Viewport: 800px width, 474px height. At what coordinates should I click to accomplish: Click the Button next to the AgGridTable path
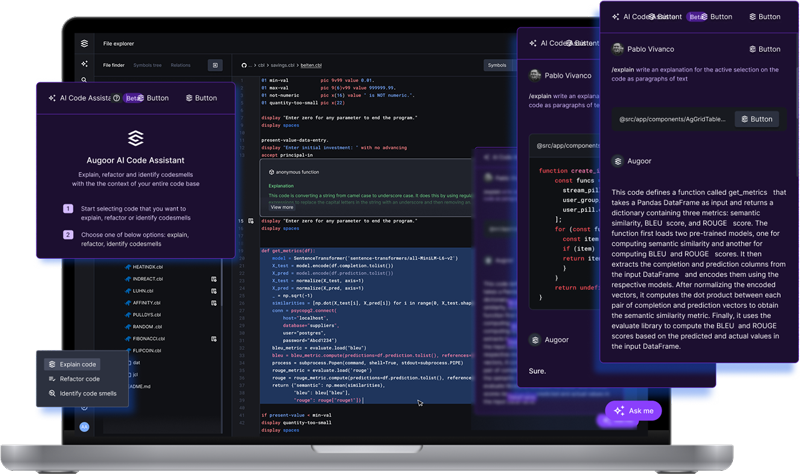click(757, 119)
